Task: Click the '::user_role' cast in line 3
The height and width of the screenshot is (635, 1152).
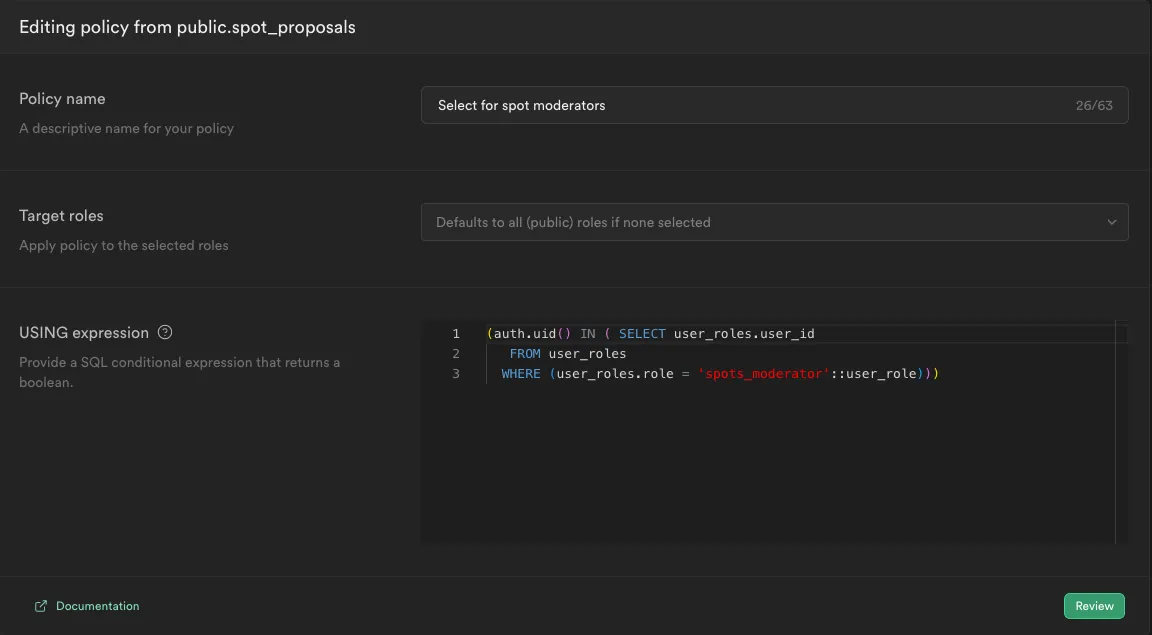Action: tap(874, 373)
